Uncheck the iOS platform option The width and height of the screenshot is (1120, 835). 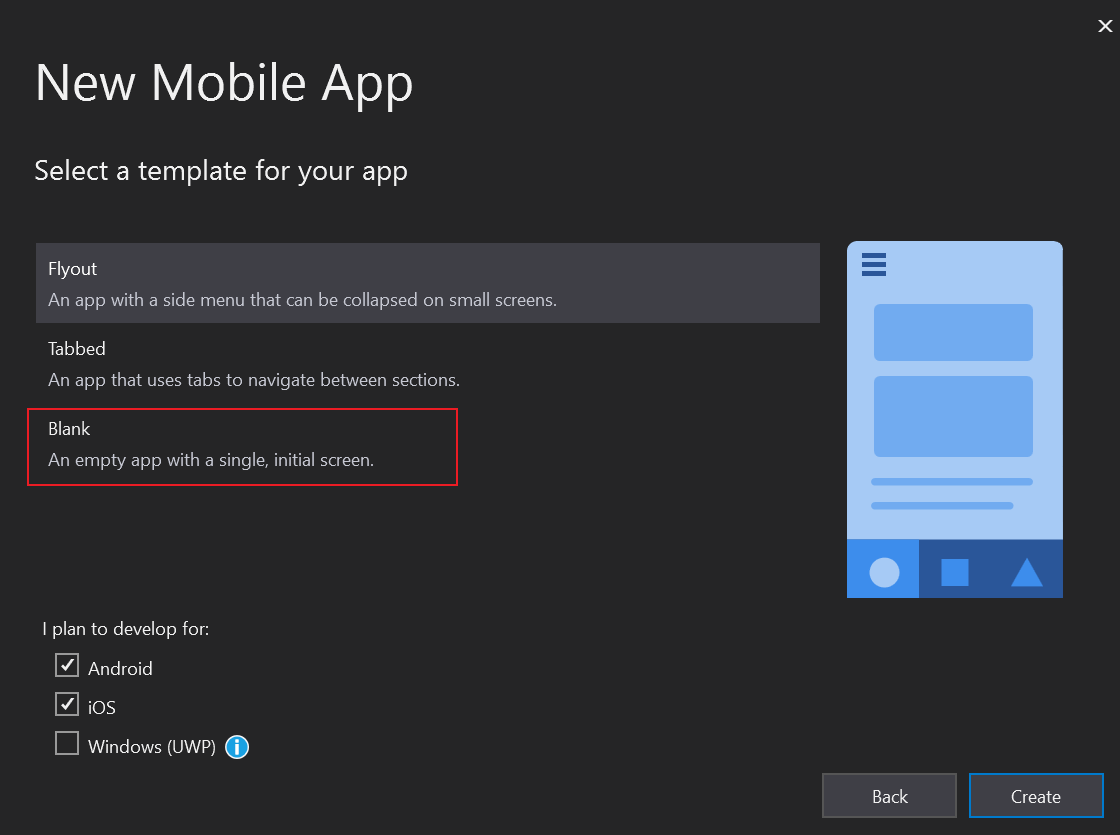click(x=66, y=704)
